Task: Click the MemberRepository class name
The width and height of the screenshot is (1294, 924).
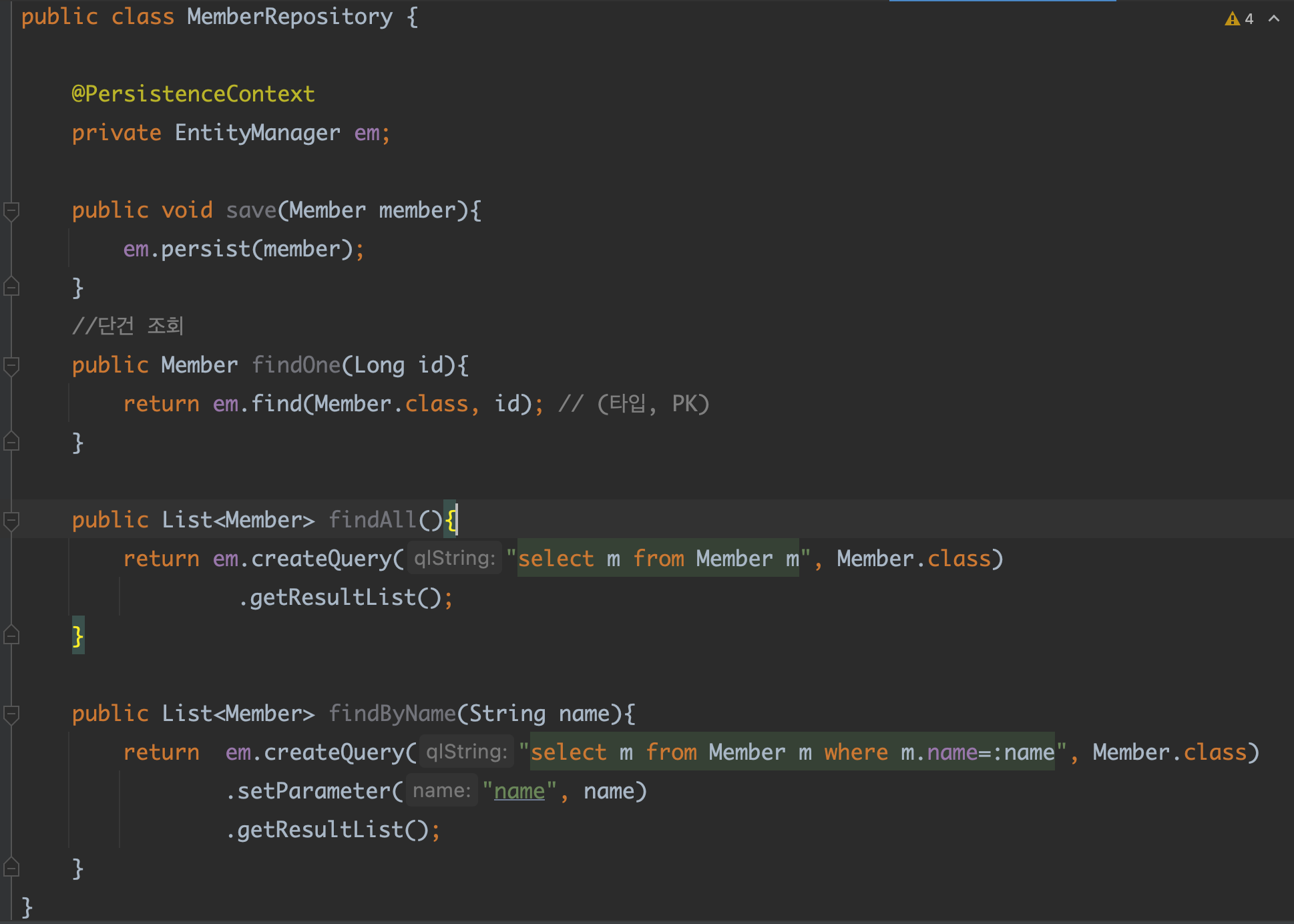Action: (290, 17)
